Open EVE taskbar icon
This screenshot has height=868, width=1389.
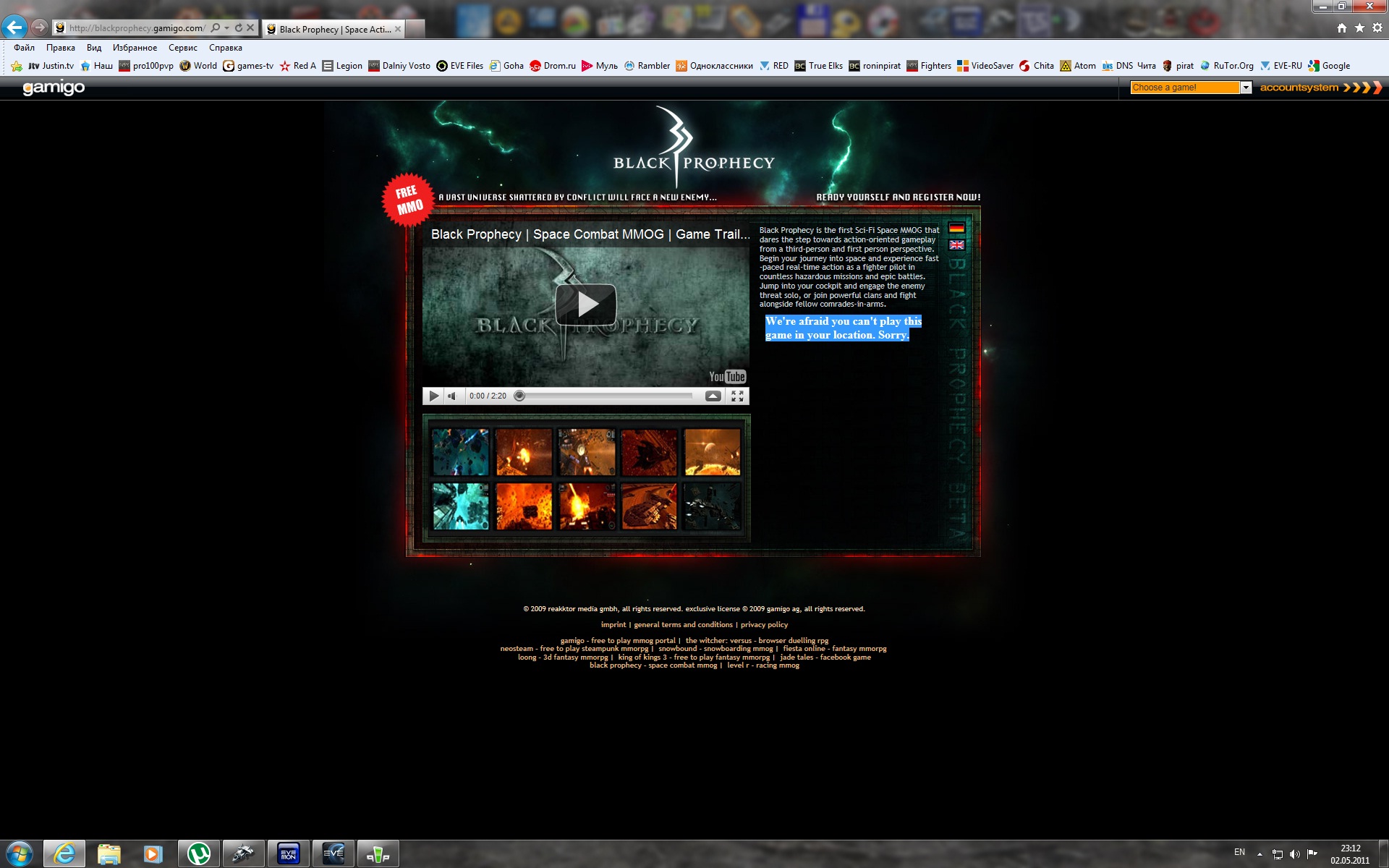(333, 854)
